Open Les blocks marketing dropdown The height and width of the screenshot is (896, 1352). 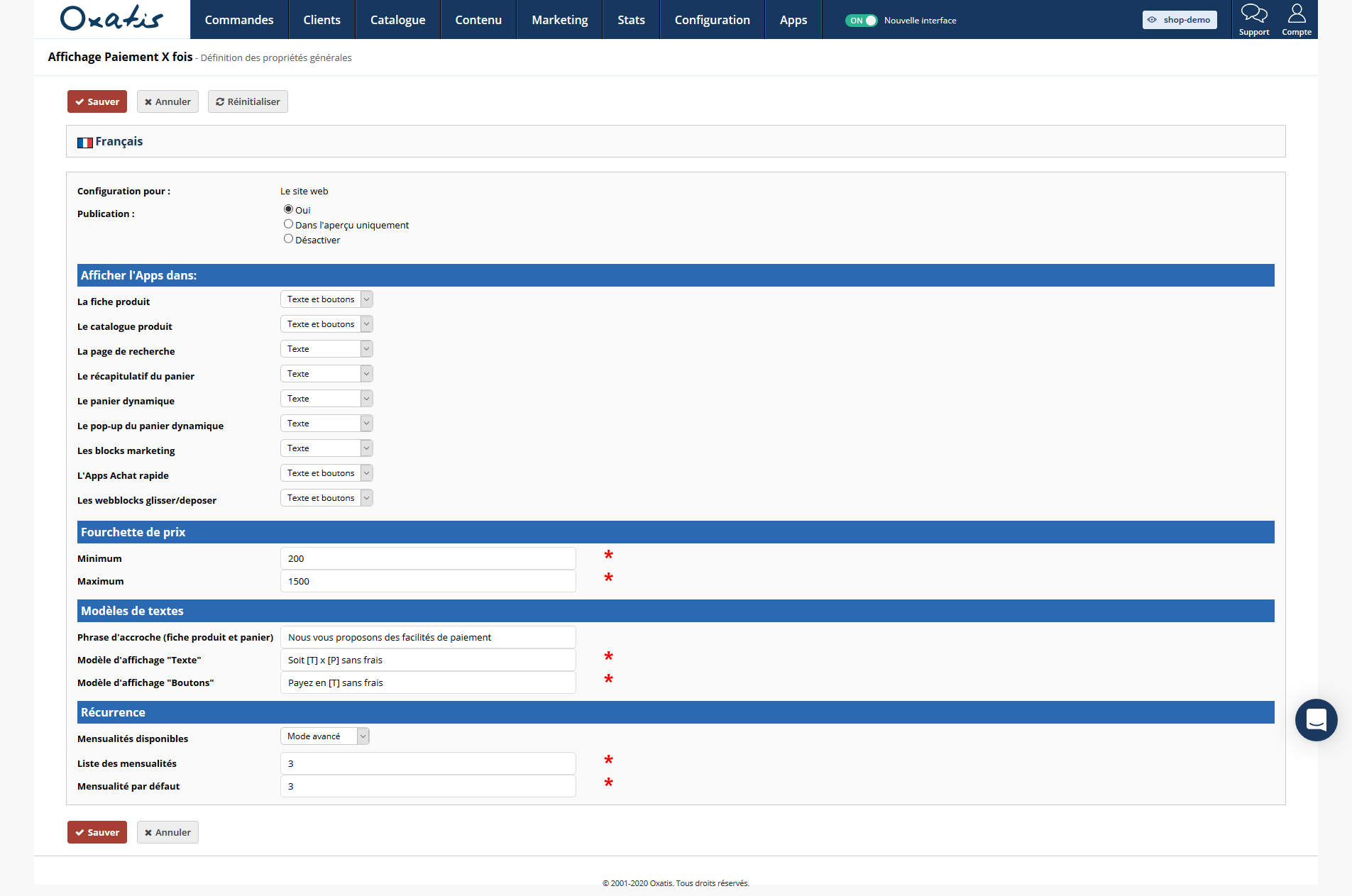coord(326,448)
